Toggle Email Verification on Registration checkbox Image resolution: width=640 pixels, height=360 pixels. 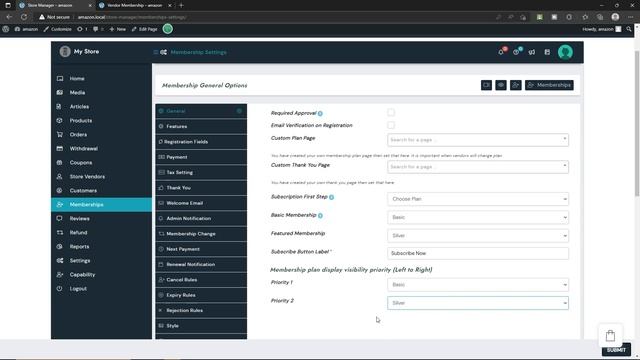[x=391, y=125]
